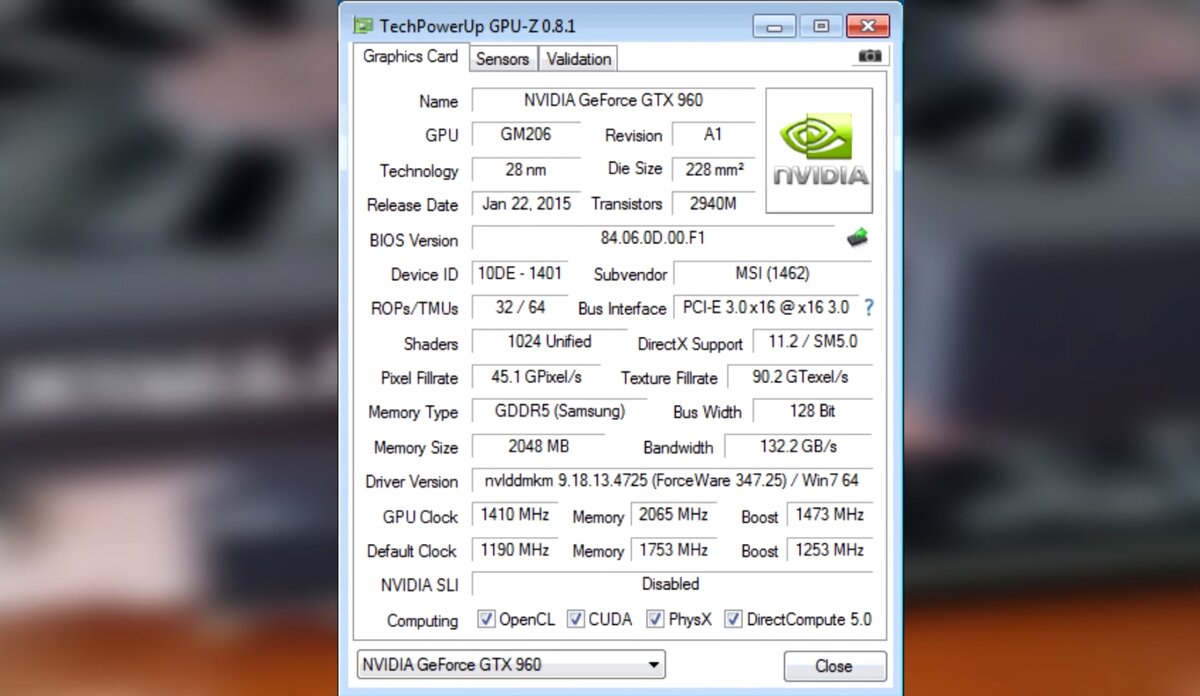Click the BIOS Version label
The height and width of the screenshot is (696, 1200).
tap(413, 240)
